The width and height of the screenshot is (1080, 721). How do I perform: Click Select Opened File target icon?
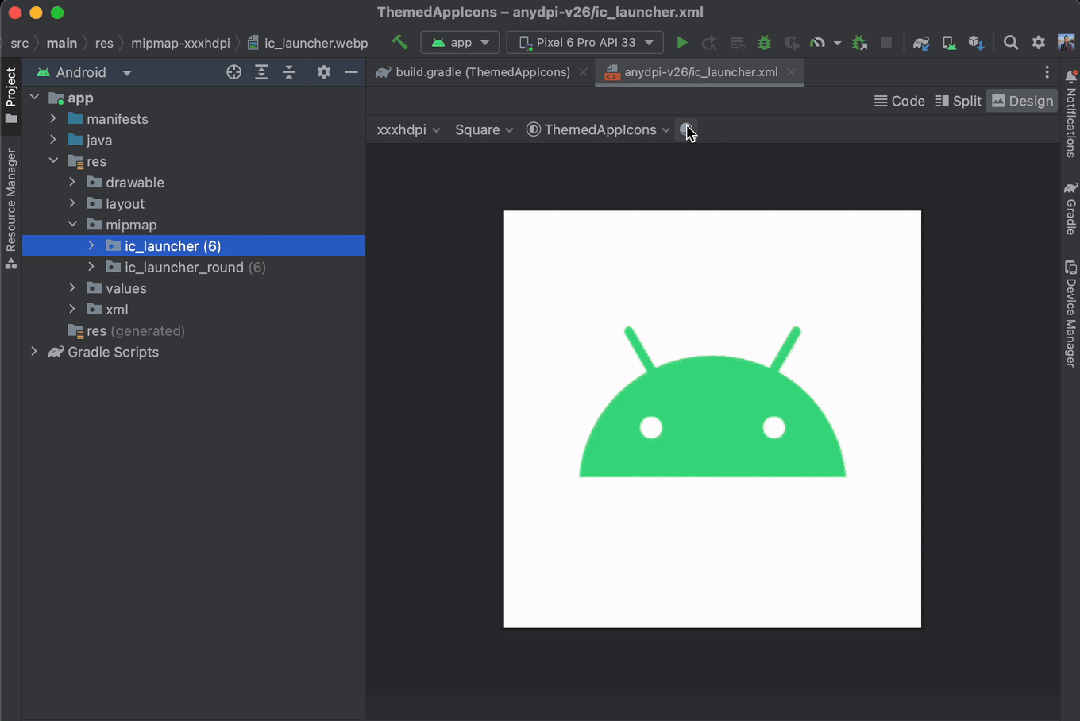pyautogui.click(x=233, y=72)
